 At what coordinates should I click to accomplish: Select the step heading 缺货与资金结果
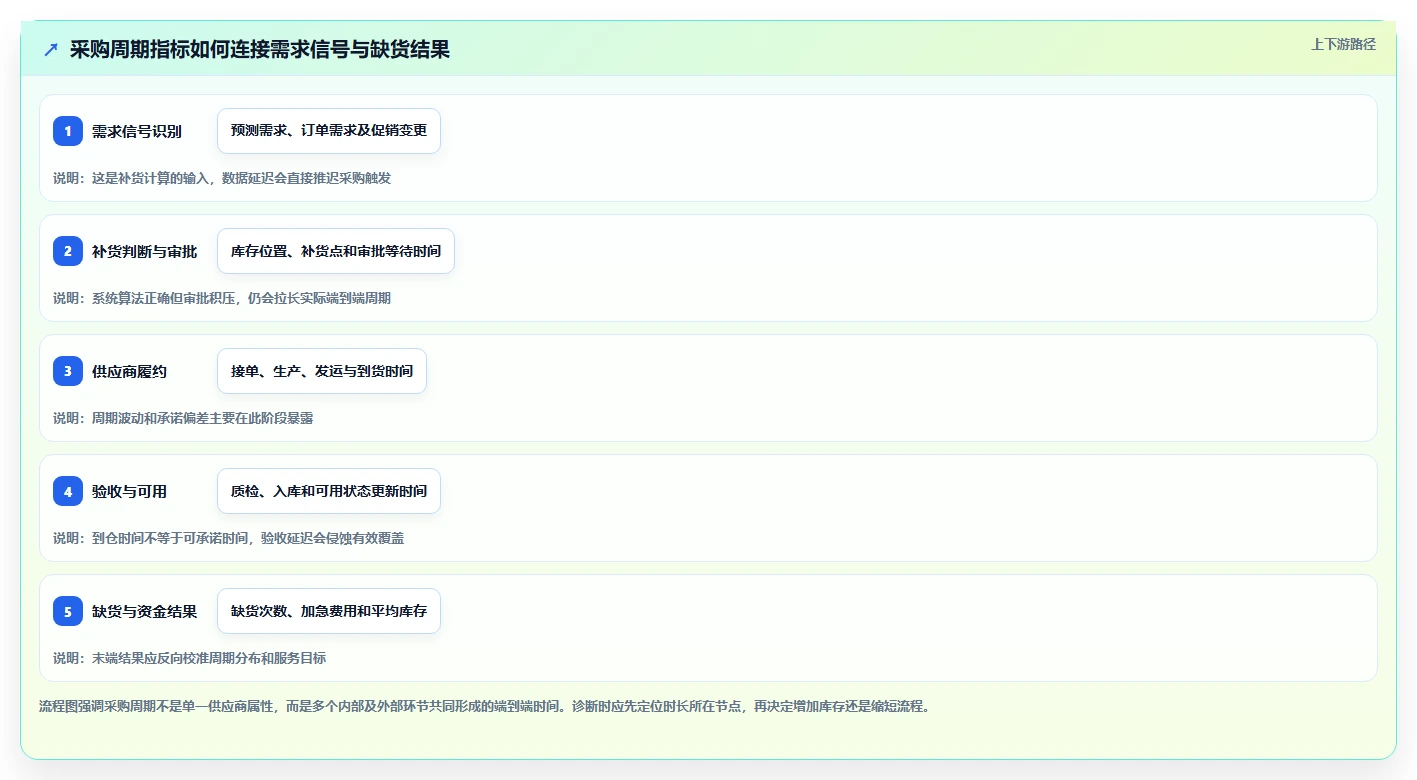pyautogui.click(x=144, y=611)
